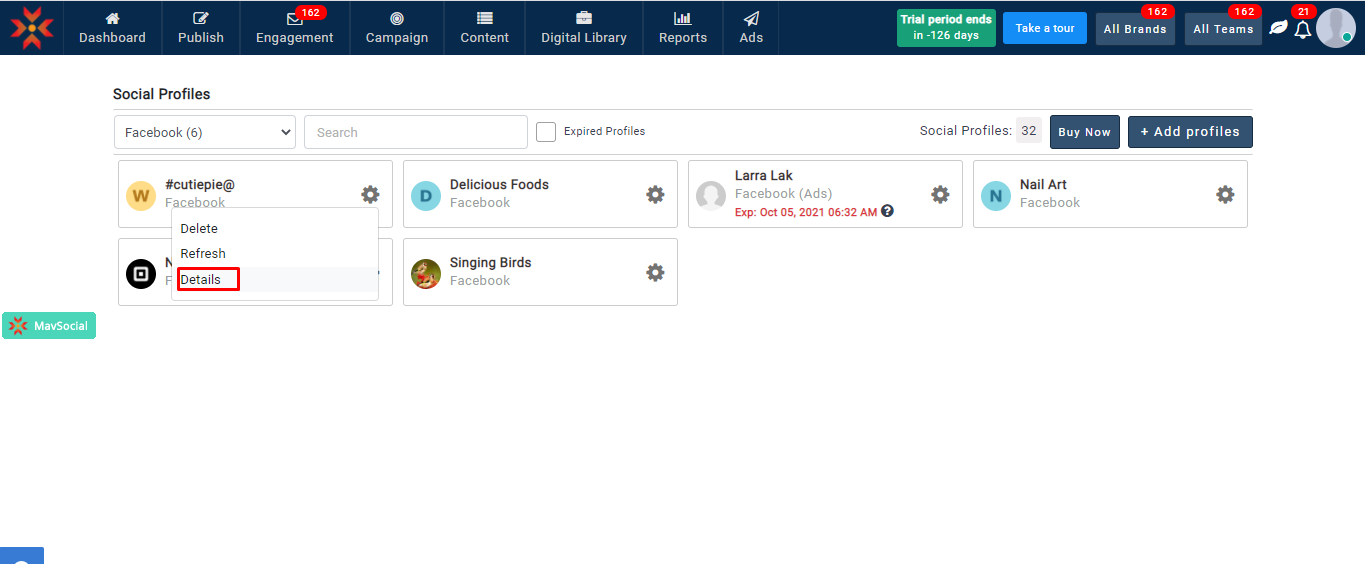Click the leaf icon in the header
The height and width of the screenshot is (564, 1365).
coord(1278,28)
